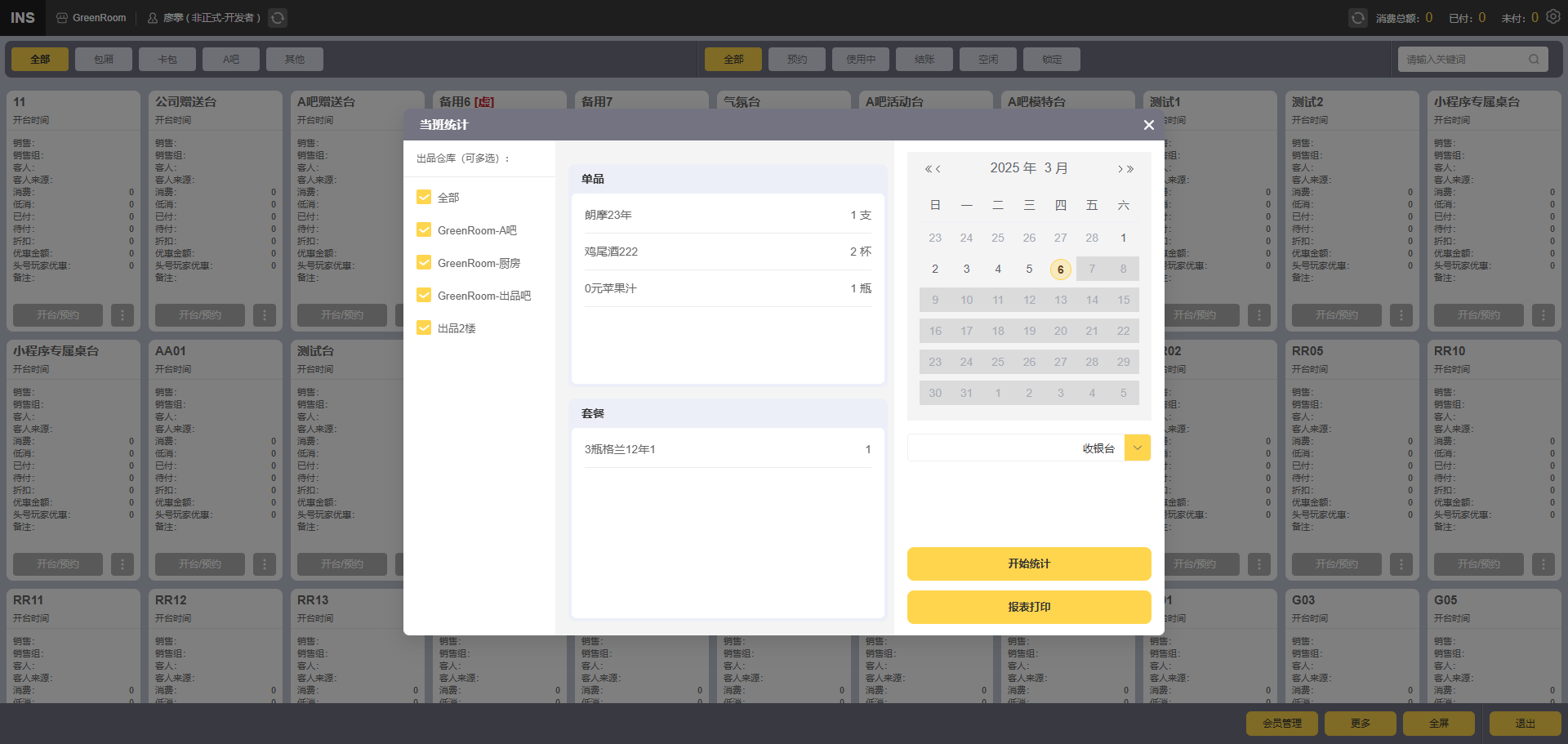Click the 开始统计 button
The height and width of the screenshot is (744, 1568).
1029,564
